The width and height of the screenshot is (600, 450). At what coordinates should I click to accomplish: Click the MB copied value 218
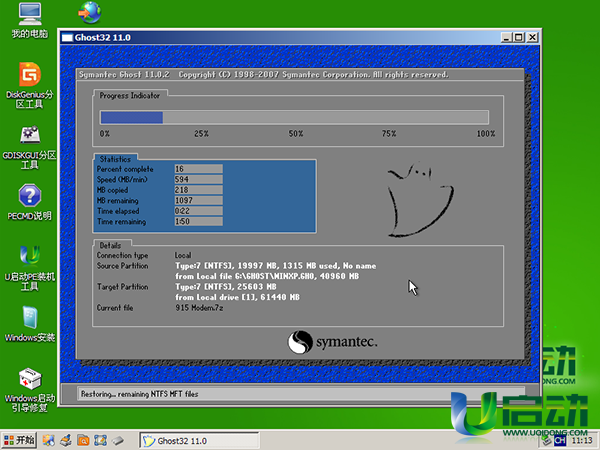coord(199,190)
